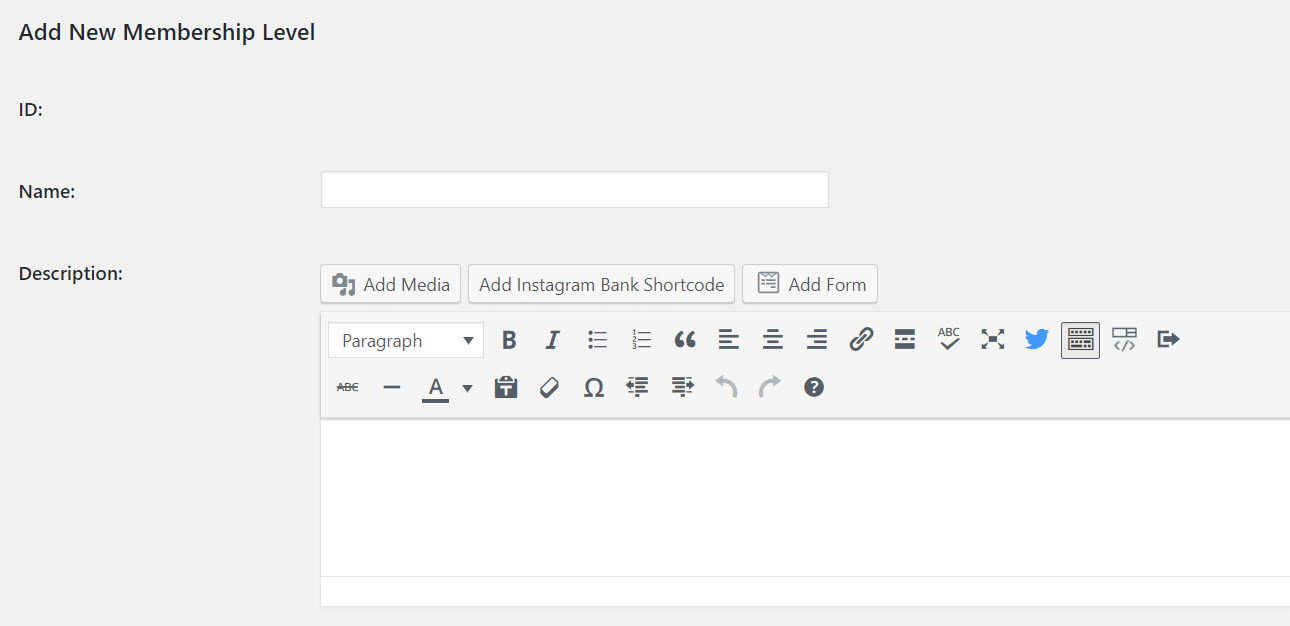This screenshot has height=626, width=1290.
Task: Enable center text alignment
Action: 772,339
